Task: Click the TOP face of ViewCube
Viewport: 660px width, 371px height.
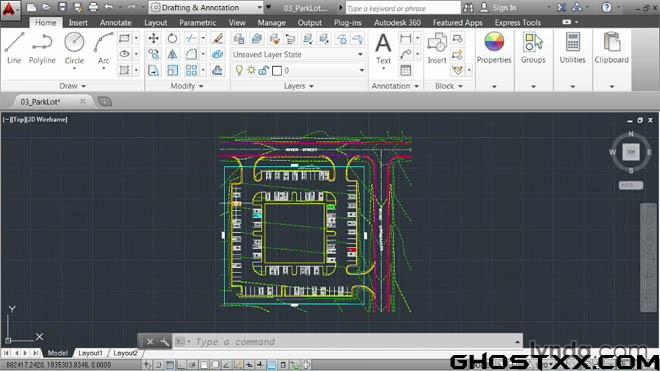Action: 631,152
